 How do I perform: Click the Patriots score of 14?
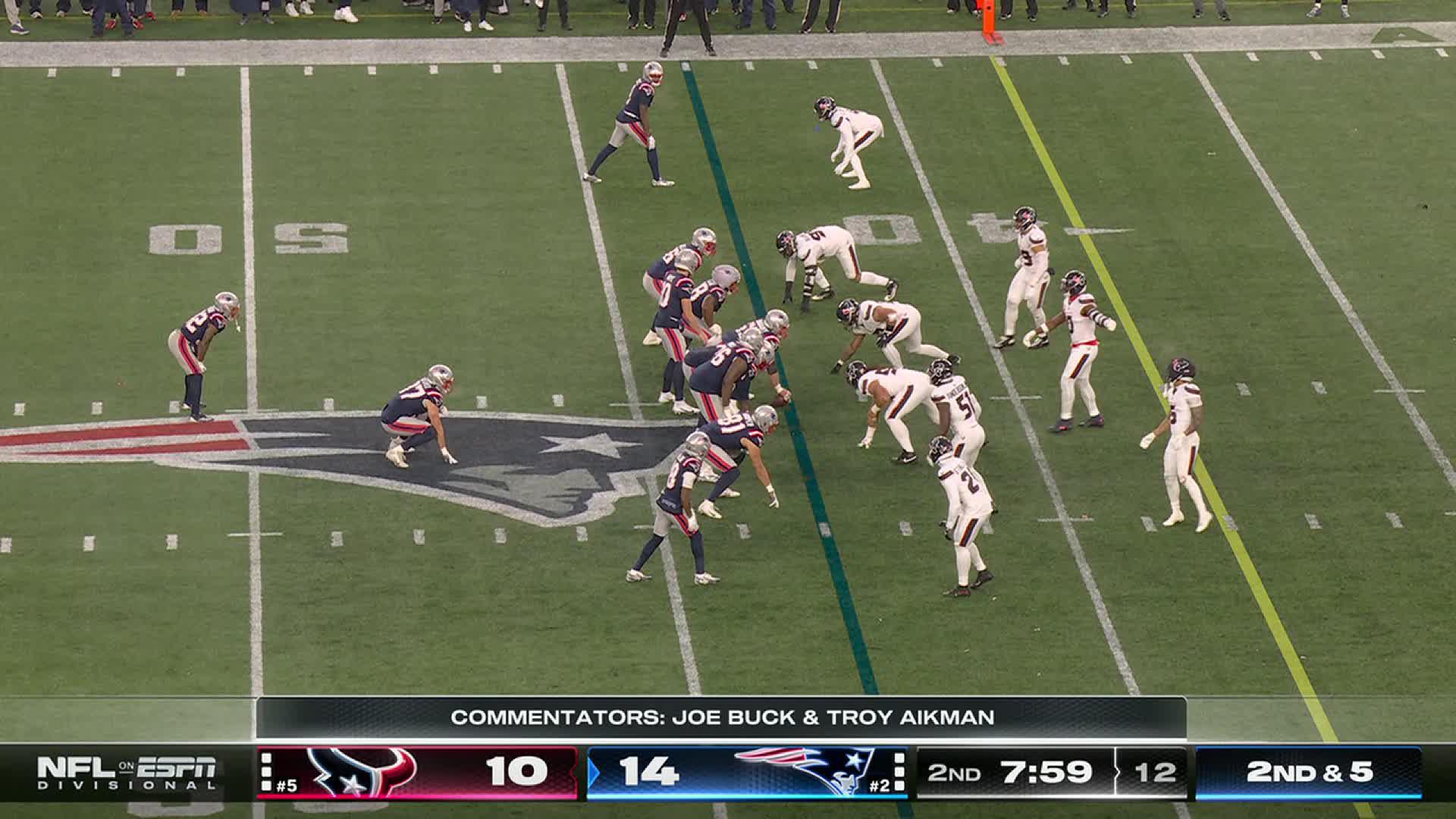pyautogui.click(x=649, y=772)
